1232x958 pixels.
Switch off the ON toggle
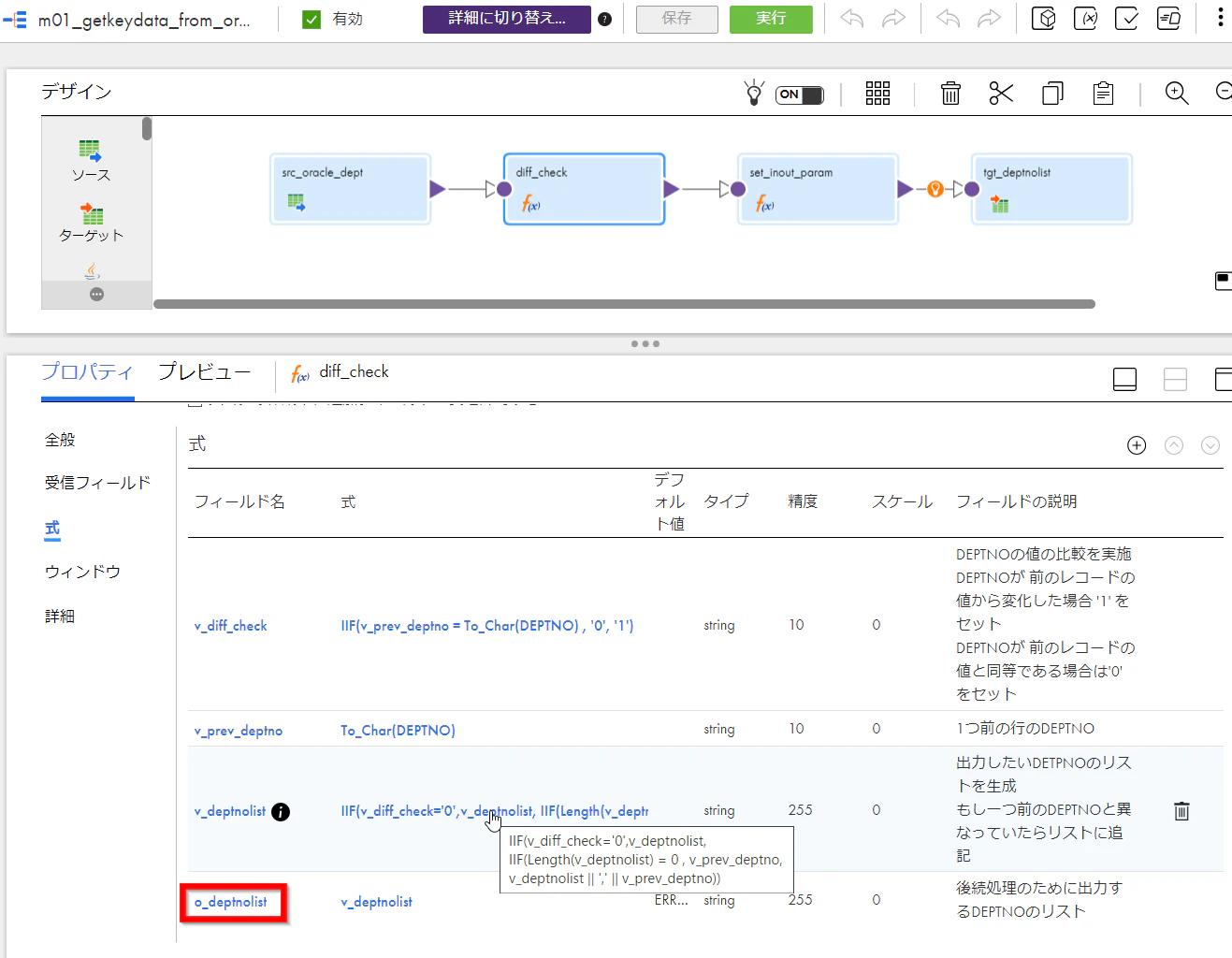(800, 94)
